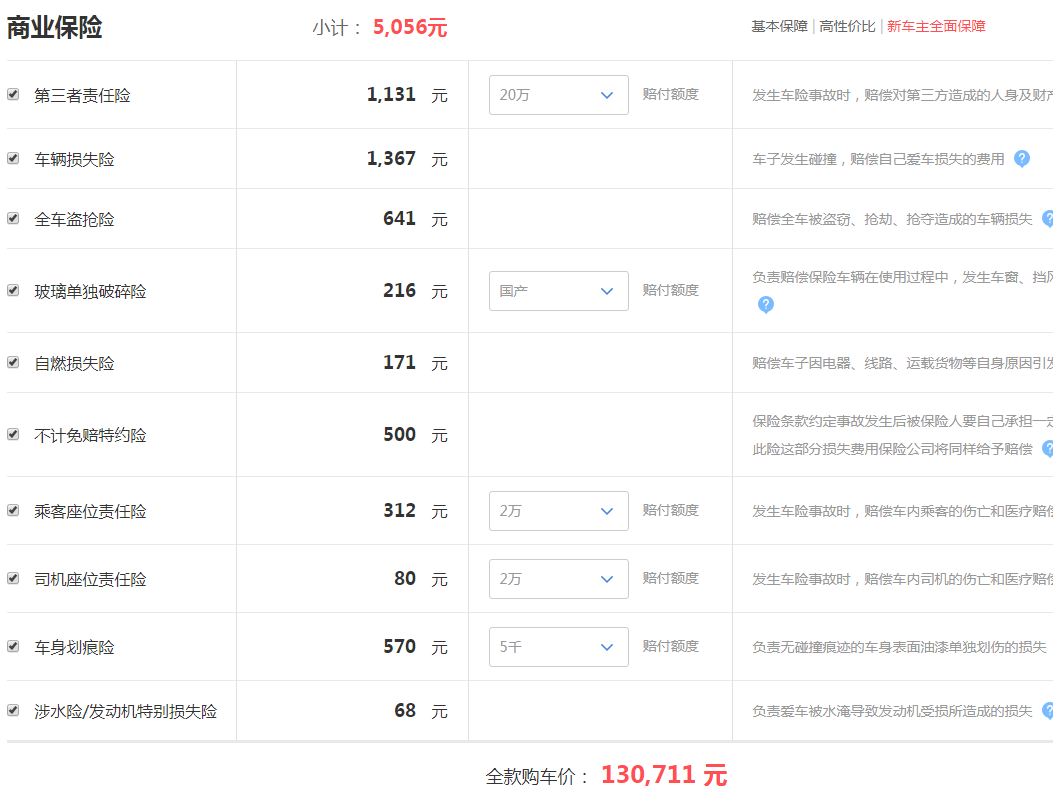The width and height of the screenshot is (1053, 786).
Task: Click the 5,056元 subtotal amount
Action: (410, 28)
